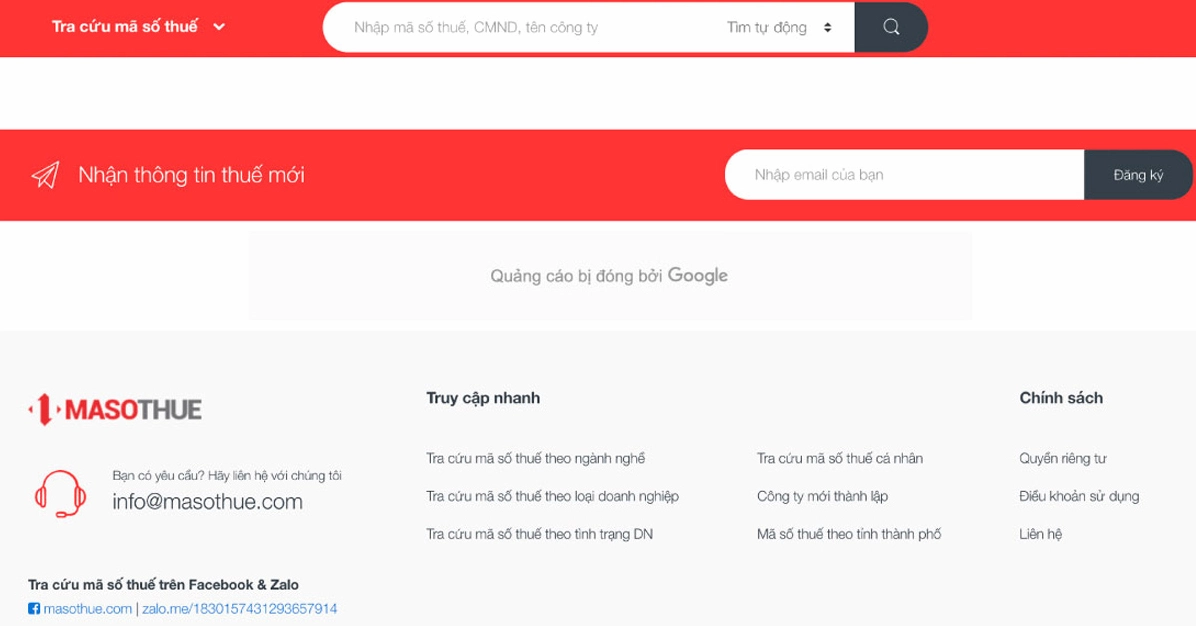Click the magnifying glass search button

coord(891,27)
